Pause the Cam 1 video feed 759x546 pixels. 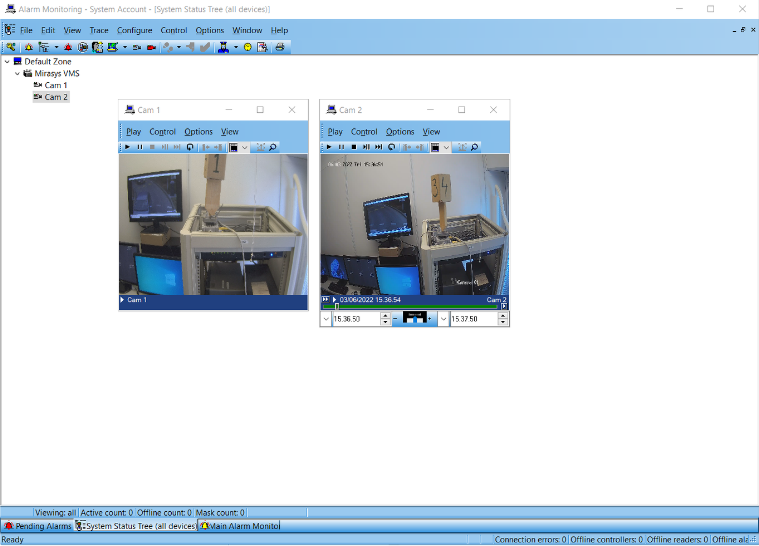140,147
